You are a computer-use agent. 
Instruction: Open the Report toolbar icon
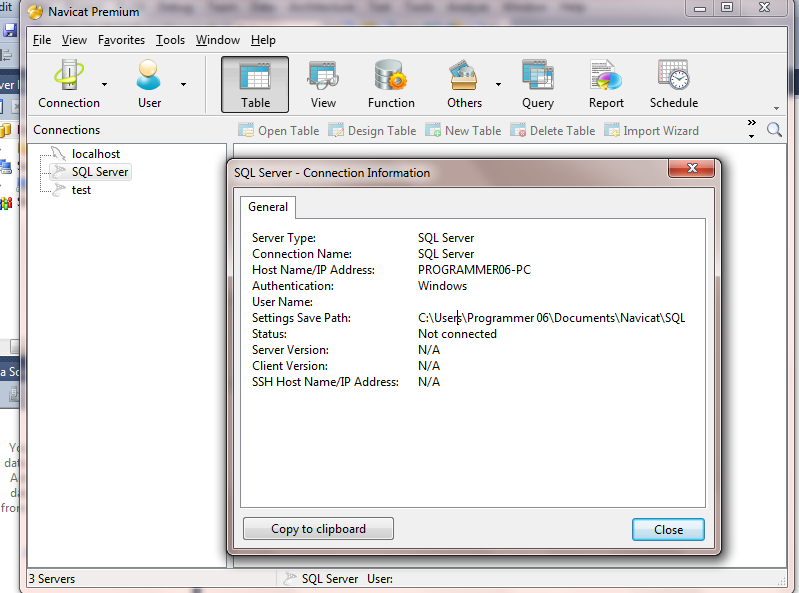pos(606,84)
